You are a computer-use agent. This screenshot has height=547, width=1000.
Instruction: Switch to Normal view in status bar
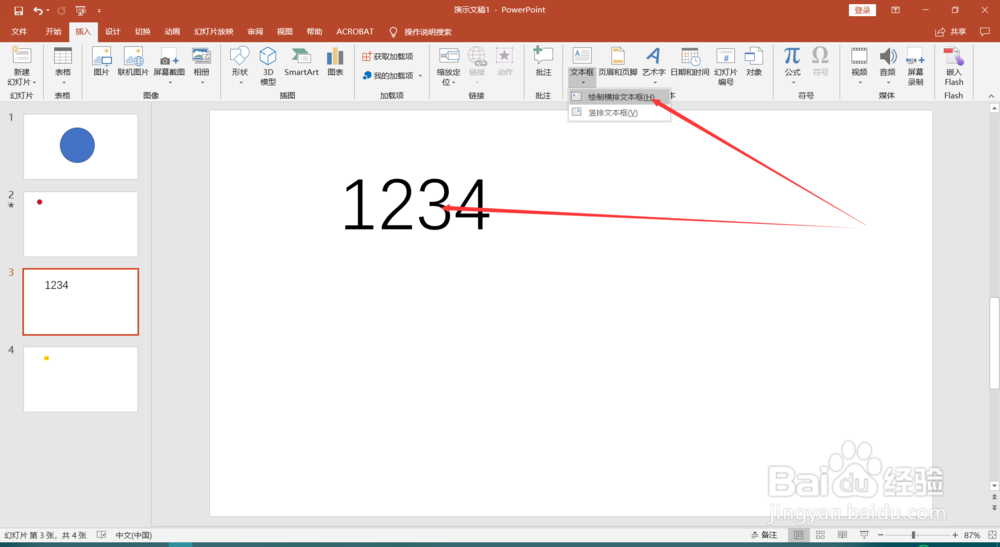point(798,535)
